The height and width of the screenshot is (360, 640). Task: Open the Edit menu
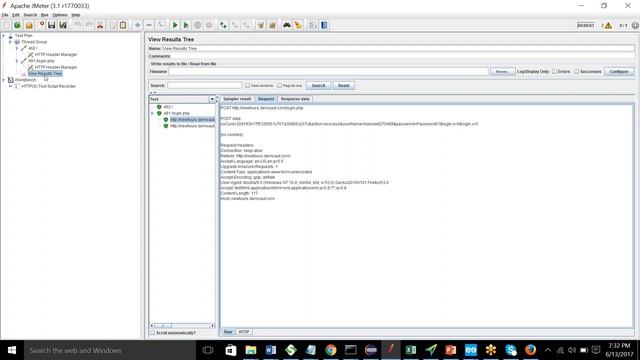point(16,15)
